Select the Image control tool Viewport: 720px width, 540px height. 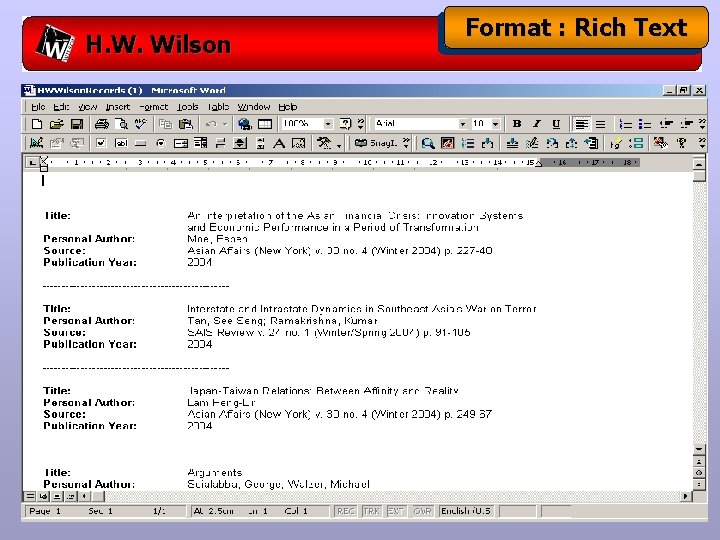click(299, 143)
